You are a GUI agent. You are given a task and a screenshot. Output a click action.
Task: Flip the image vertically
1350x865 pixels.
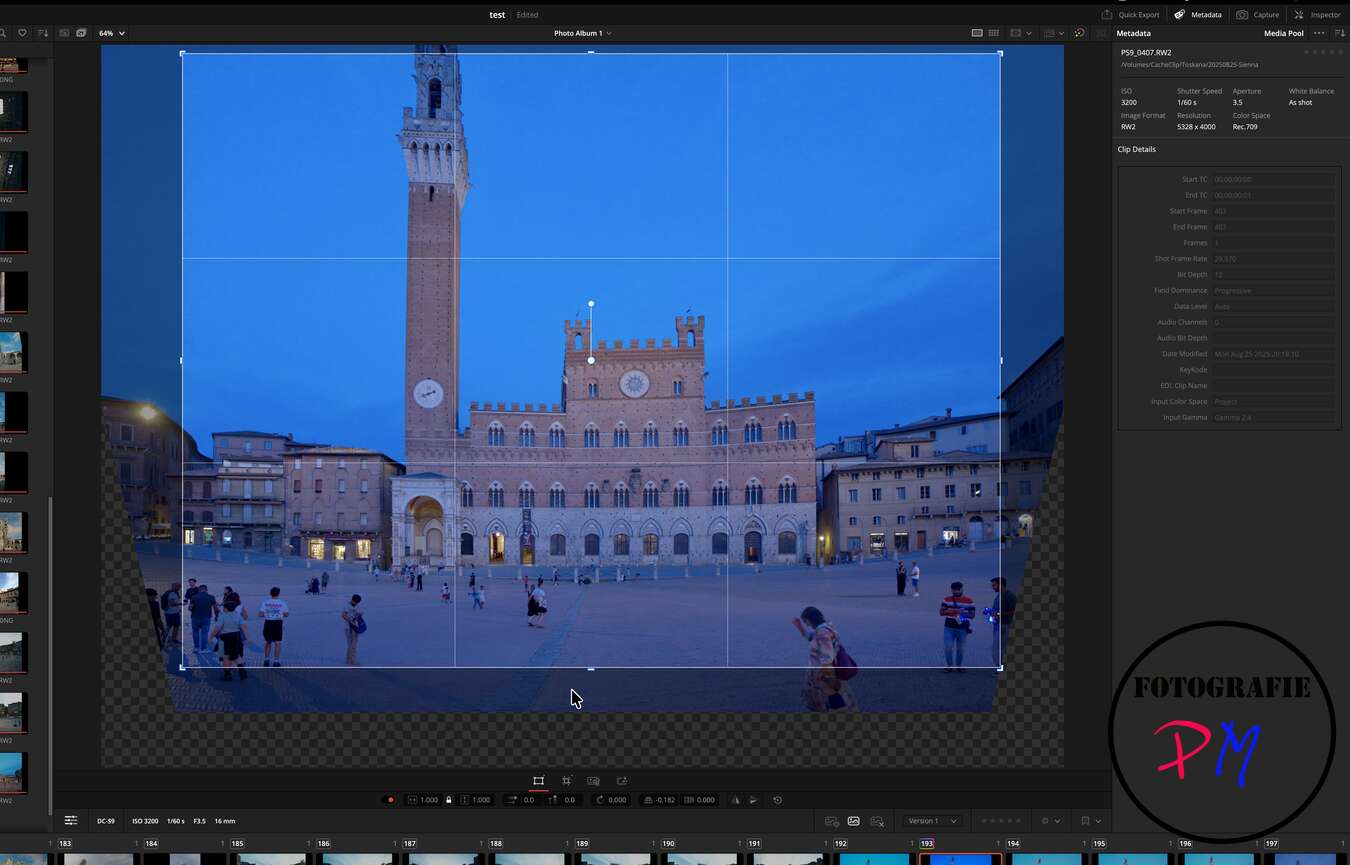pos(754,800)
